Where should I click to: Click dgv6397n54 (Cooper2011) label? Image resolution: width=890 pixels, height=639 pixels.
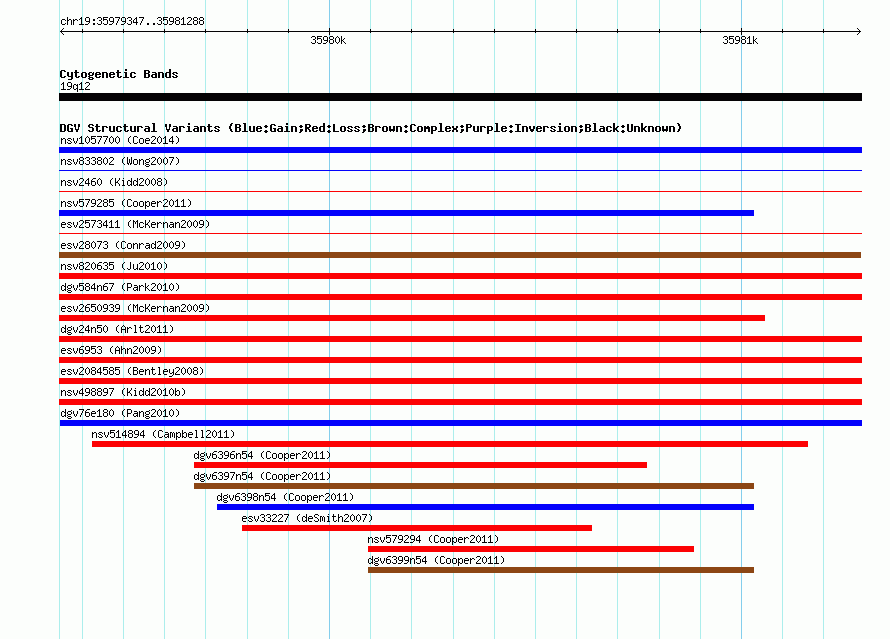(x=262, y=476)
